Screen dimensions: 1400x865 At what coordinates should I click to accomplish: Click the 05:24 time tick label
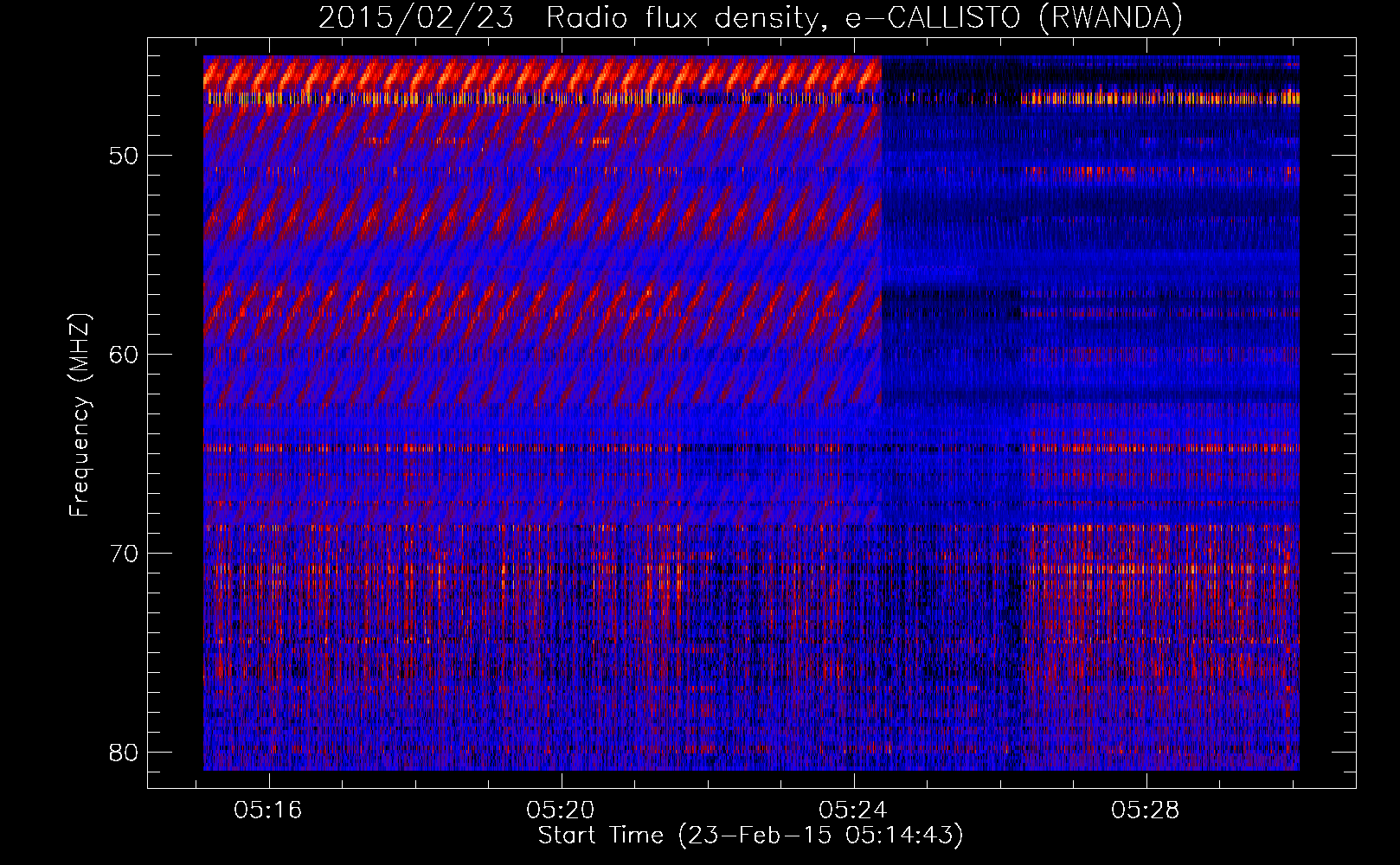click(853, 811)
